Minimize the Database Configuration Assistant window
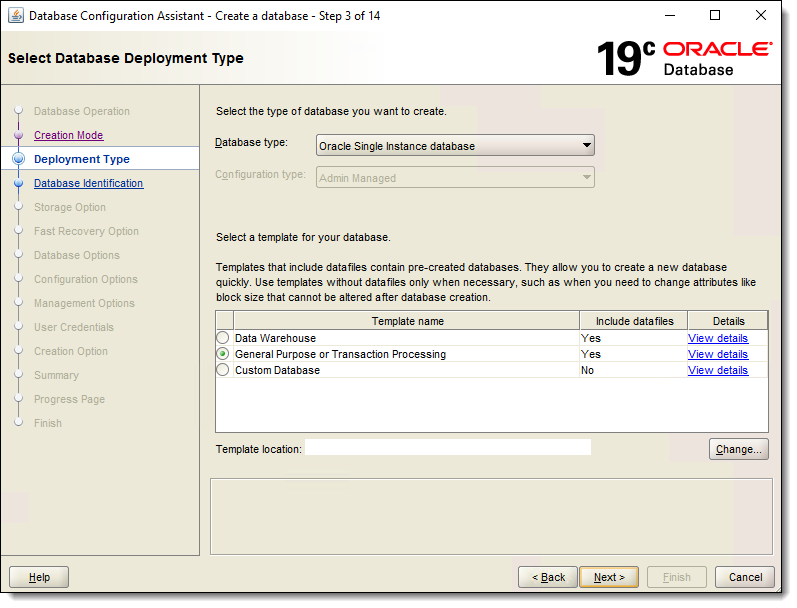The image size is (797, 608). [670, 16]
